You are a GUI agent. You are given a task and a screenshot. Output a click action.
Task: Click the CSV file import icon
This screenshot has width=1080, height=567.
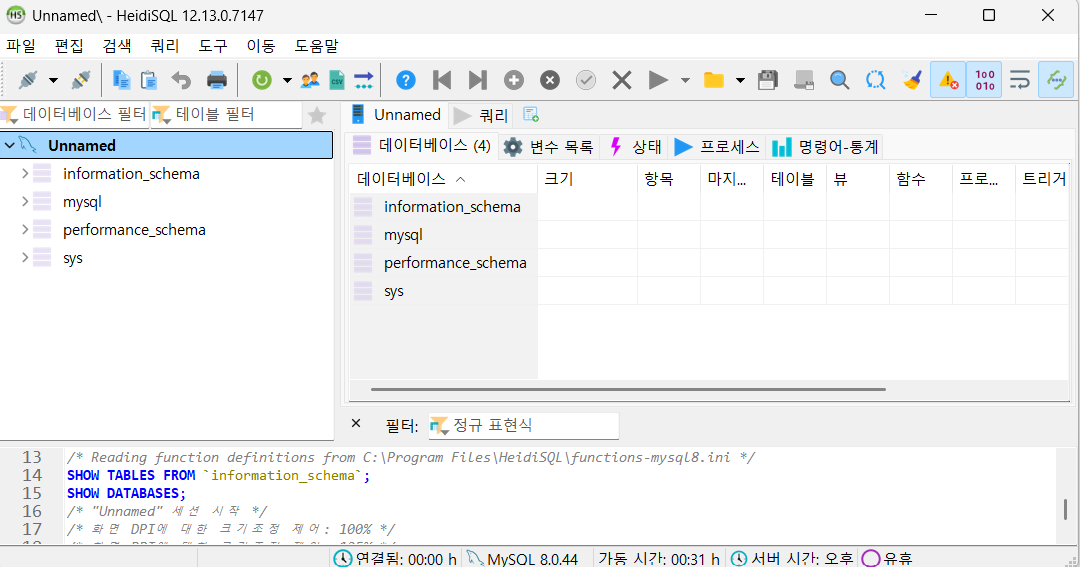(x=337, y=80)
